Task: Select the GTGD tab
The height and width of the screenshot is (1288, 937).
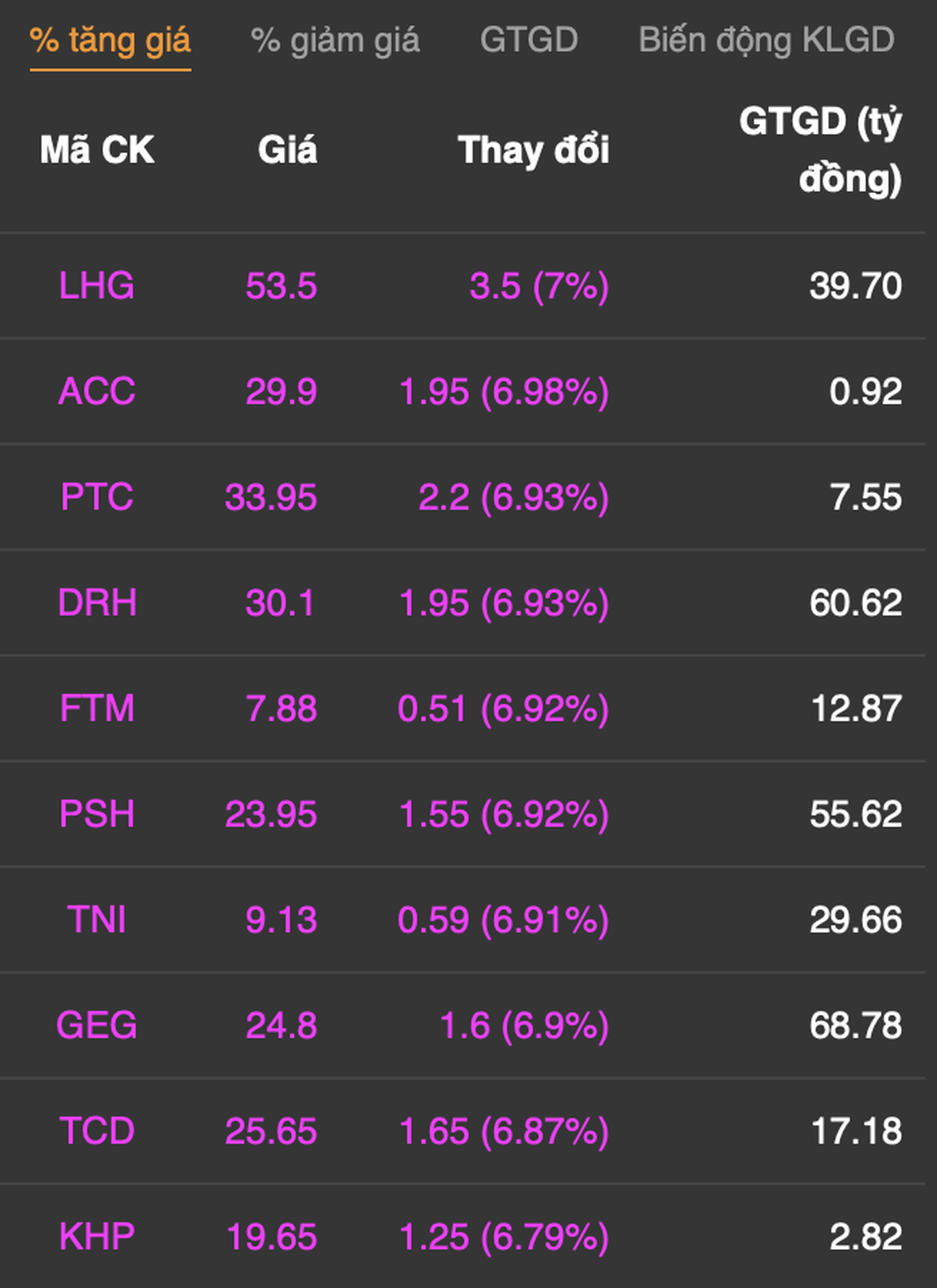Action: pos(529,41)
